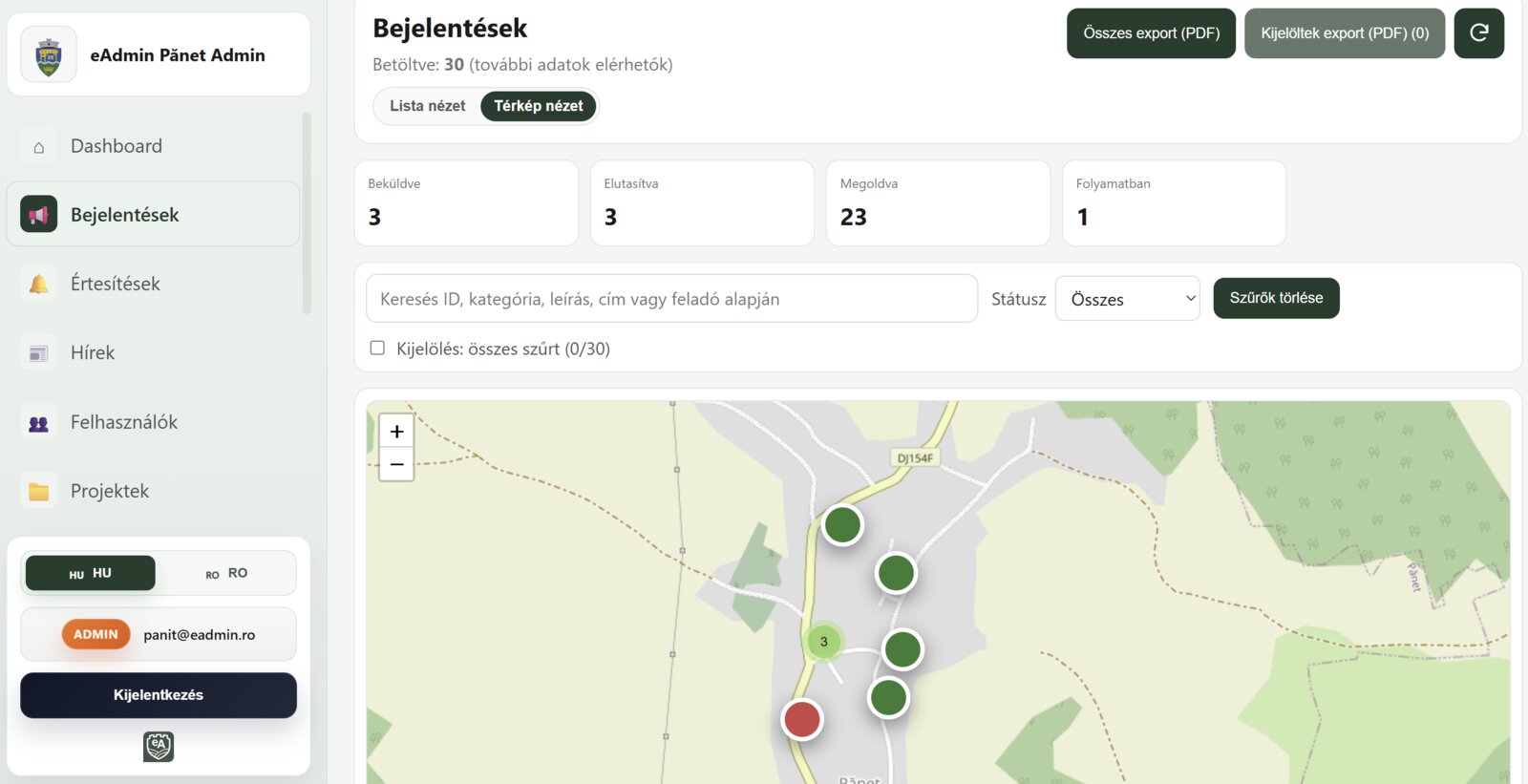This screenshot has height=784, width=1528.
Task: Click the Megoldva stat card
Action: click(938, 202)
